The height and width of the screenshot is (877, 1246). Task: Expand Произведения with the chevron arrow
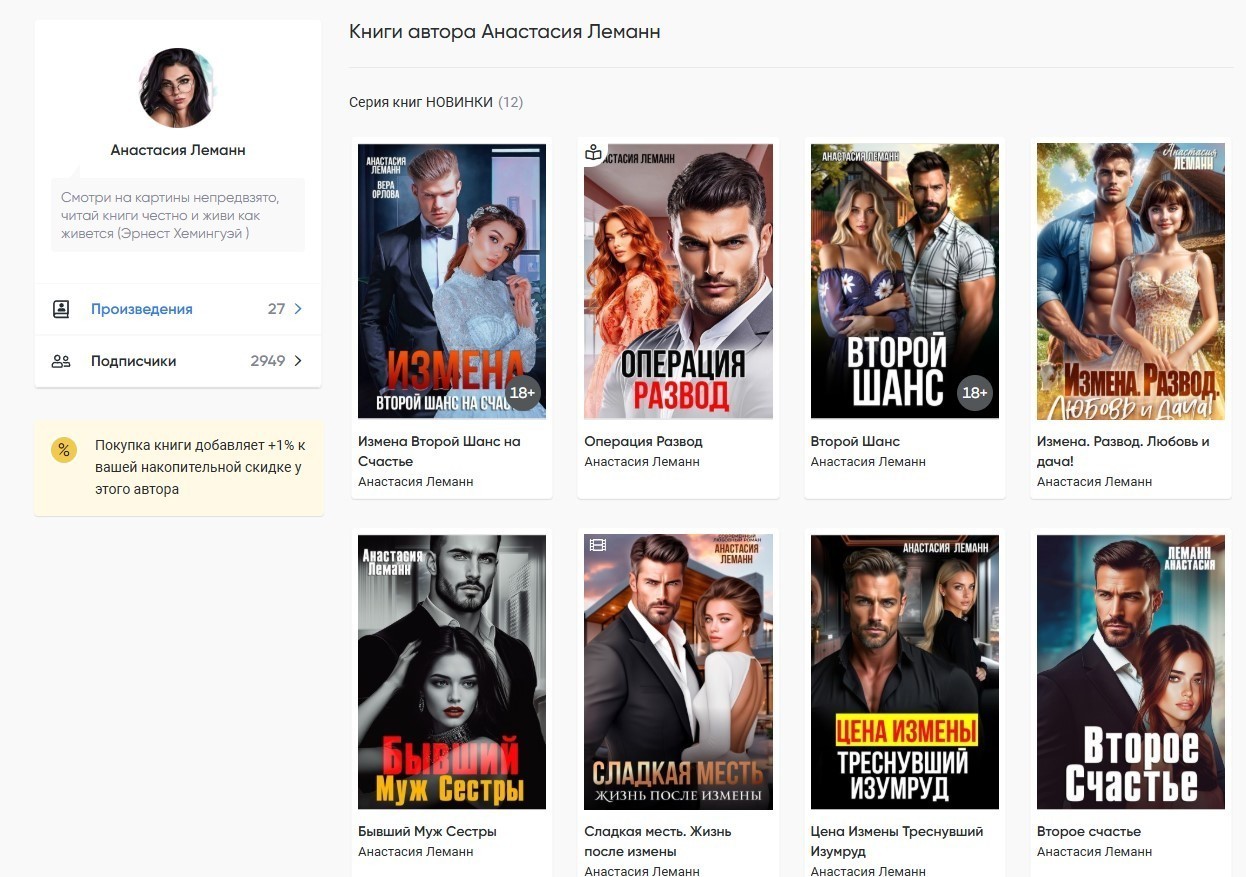click(298, 309)
